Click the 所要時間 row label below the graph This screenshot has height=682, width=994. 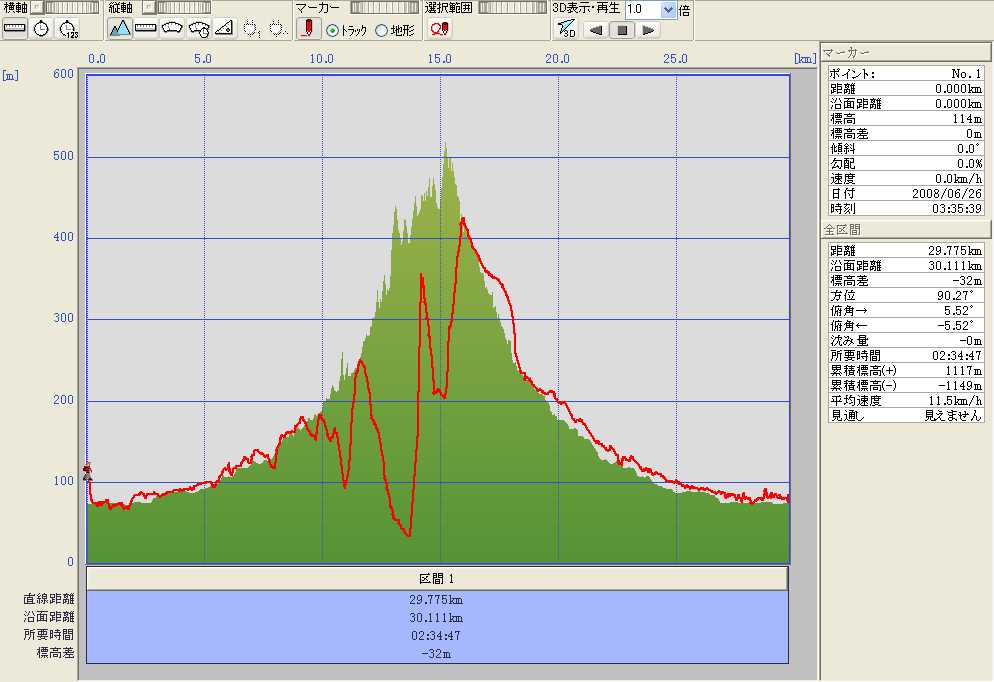(x=49, y=634)
